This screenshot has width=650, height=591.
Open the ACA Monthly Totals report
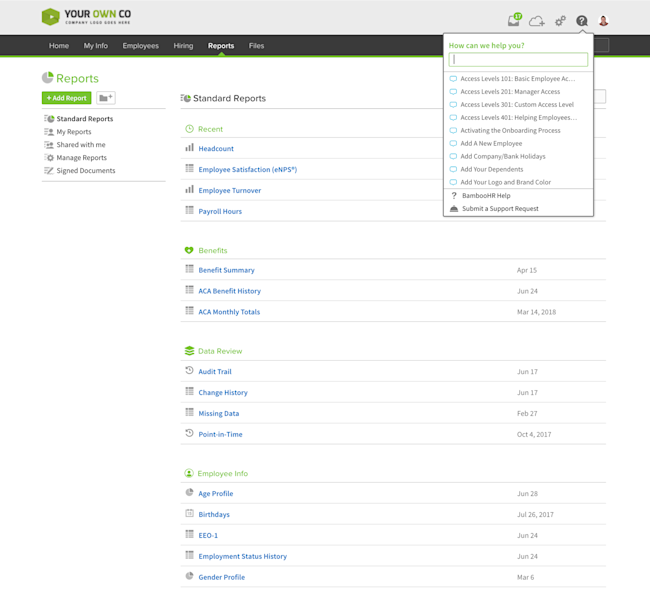(229, 312)
